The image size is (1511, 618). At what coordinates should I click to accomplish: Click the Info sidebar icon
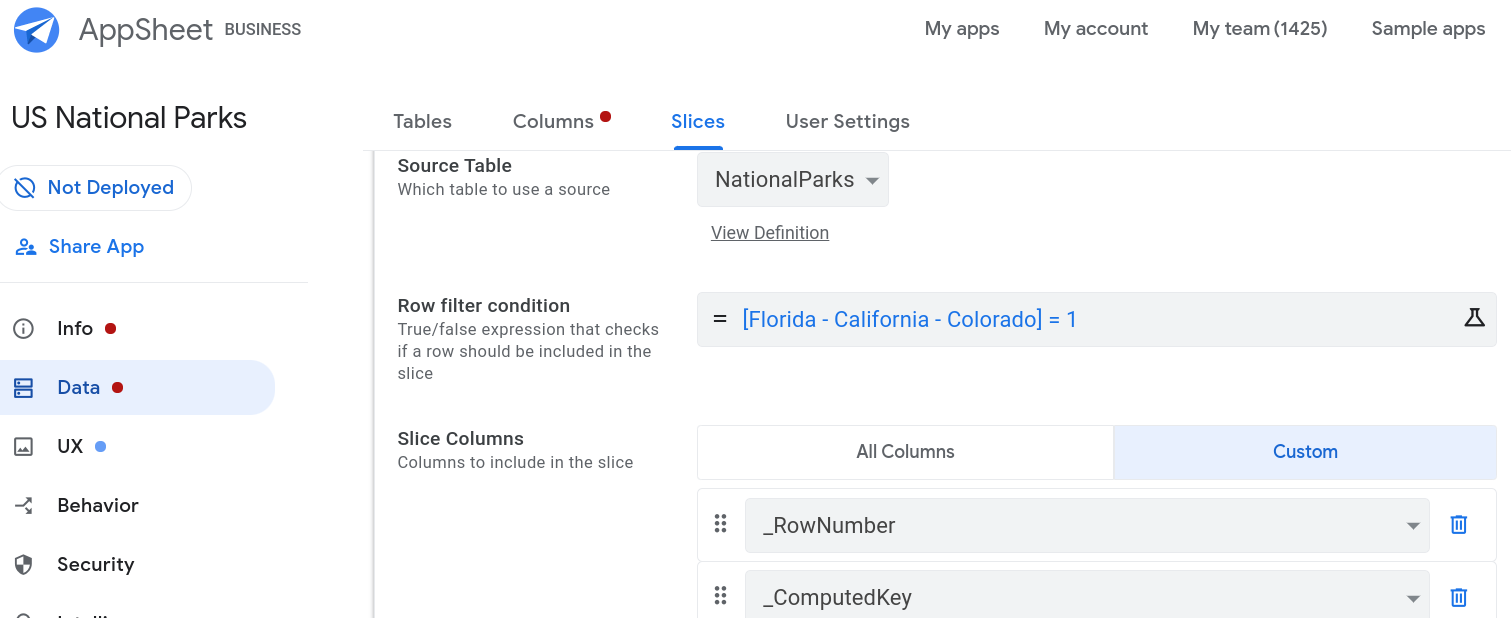tap(24, 328)
